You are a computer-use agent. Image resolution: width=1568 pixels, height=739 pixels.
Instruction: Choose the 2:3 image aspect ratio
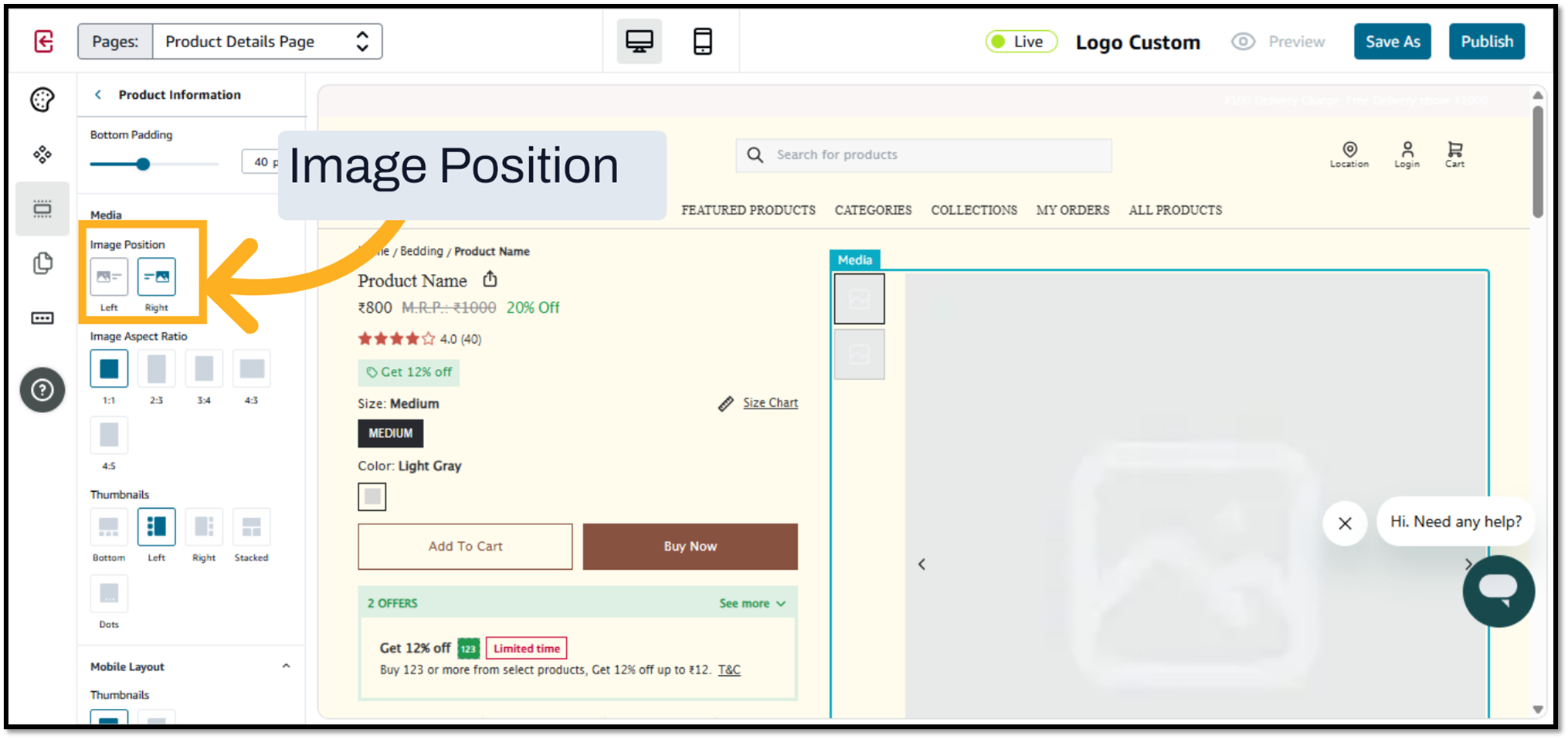click(x=156, y=369)
